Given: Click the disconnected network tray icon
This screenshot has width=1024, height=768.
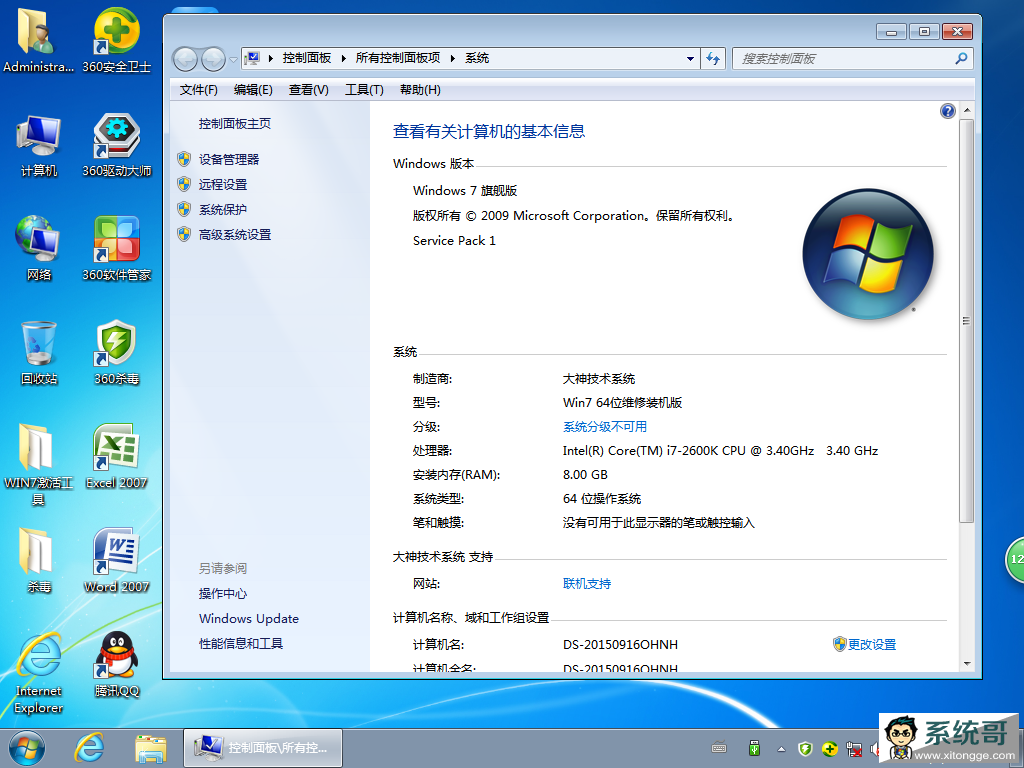Looking at the screenshot, I should [854, 748].
